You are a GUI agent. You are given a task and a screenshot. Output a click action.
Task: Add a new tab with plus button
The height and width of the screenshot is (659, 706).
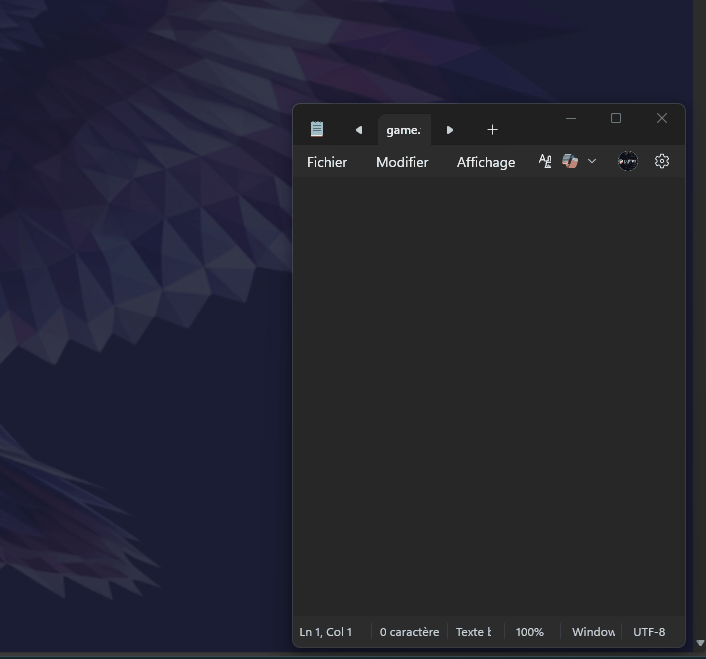(493, 130)
